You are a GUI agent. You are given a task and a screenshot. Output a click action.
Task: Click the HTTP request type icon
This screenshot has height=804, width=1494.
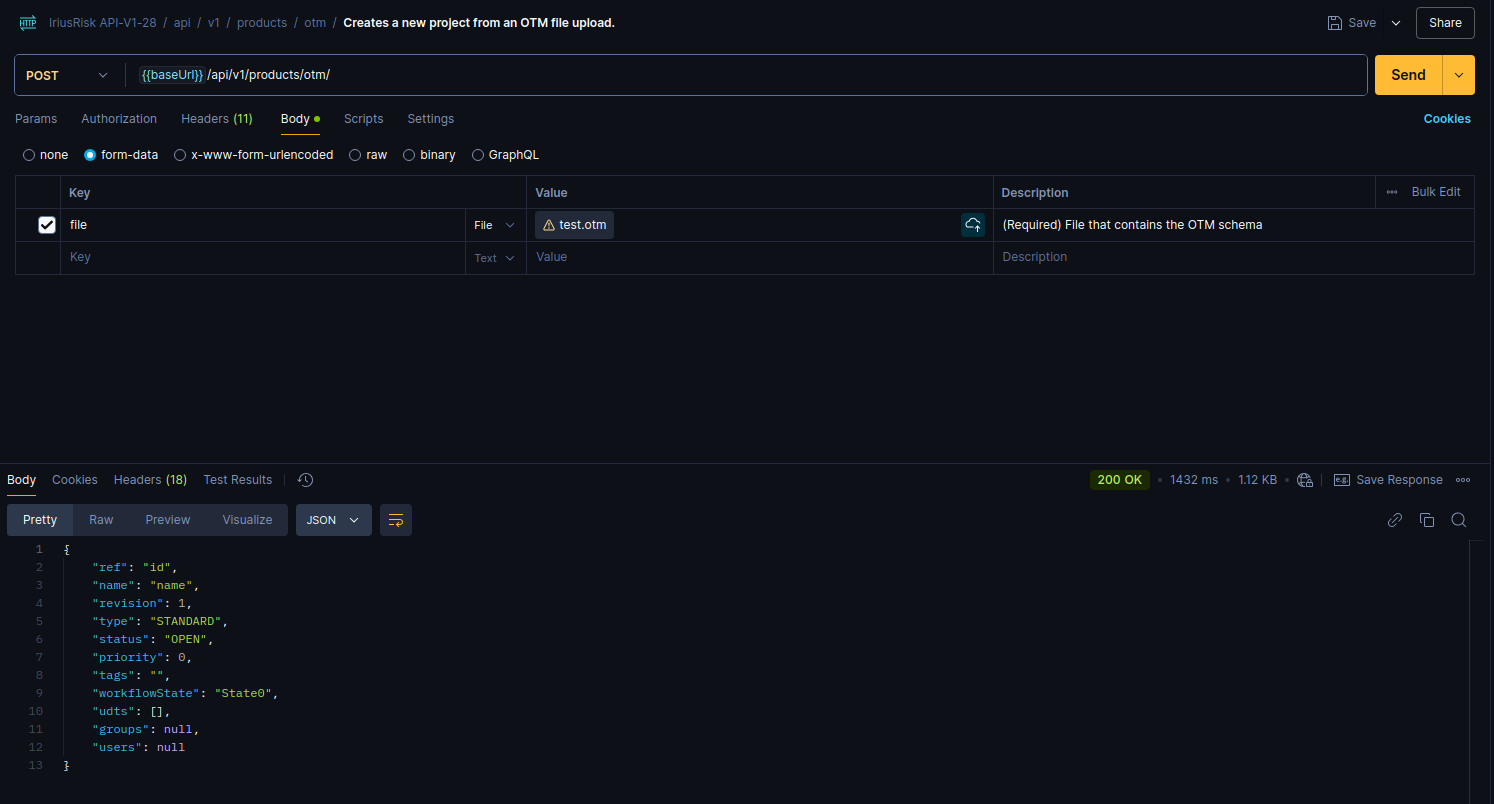click(28, 22)
